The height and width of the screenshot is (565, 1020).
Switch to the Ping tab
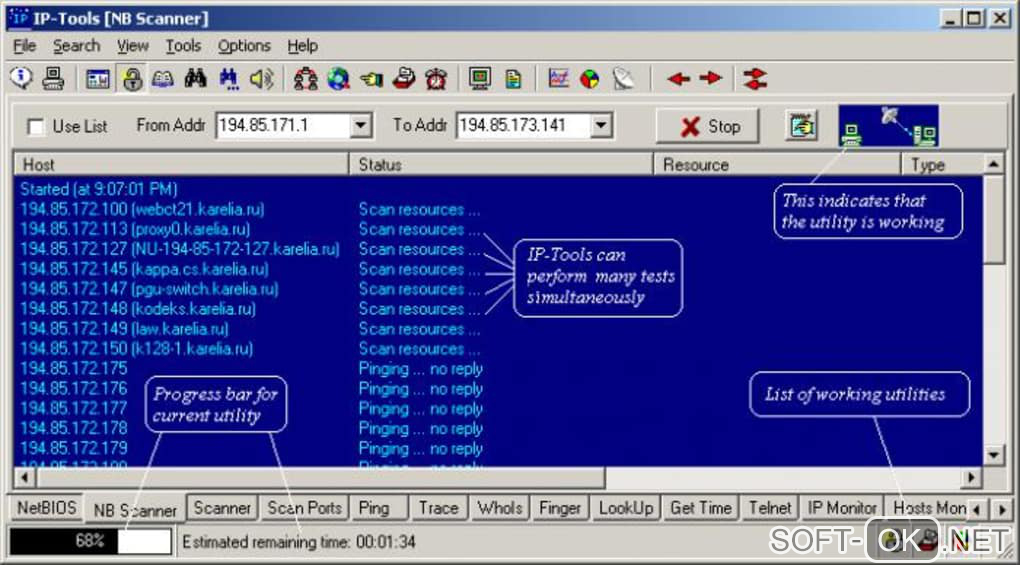tap(379, 508)
